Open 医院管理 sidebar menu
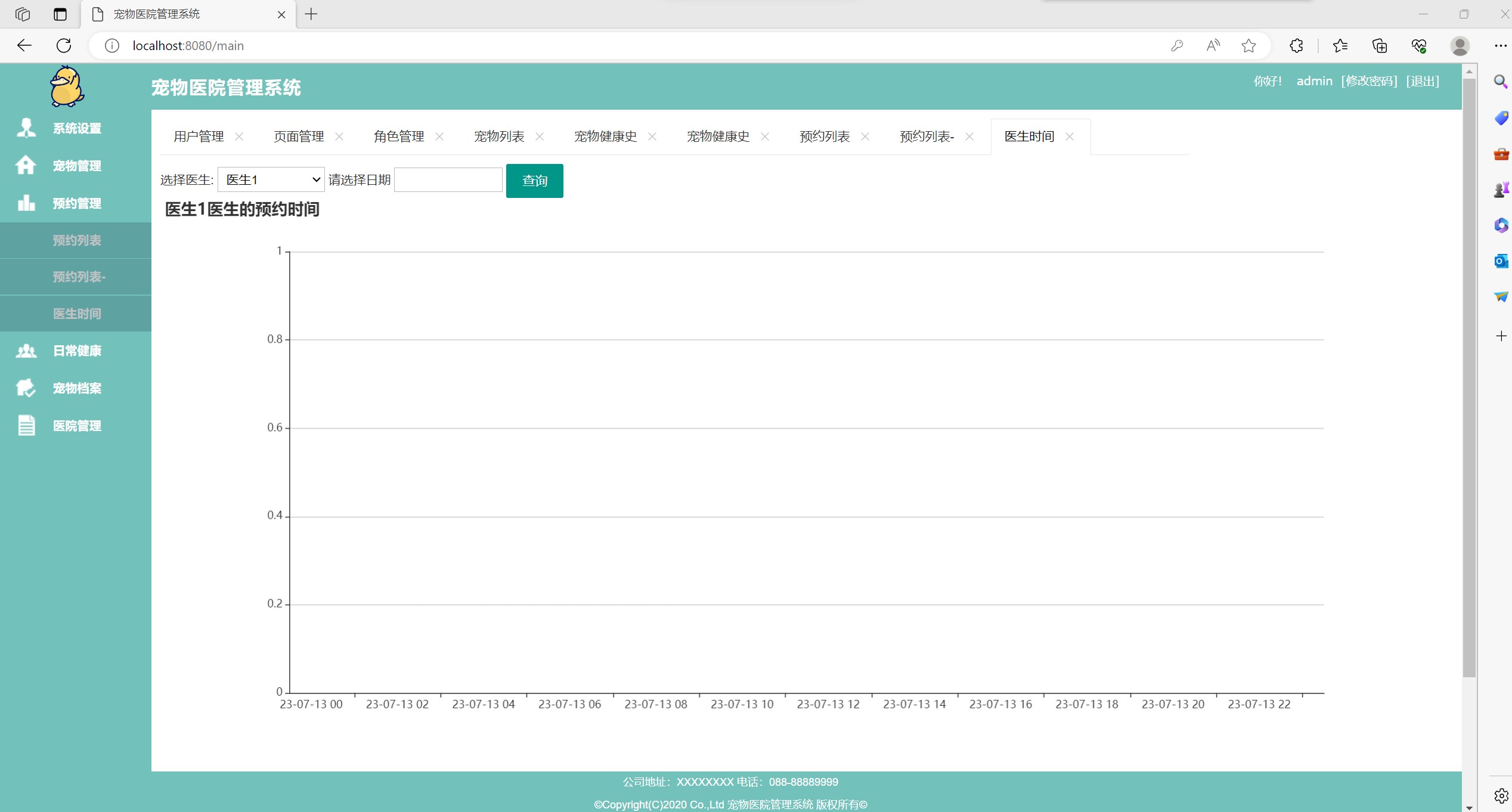The image size is (1512, 812). (76, 426)
